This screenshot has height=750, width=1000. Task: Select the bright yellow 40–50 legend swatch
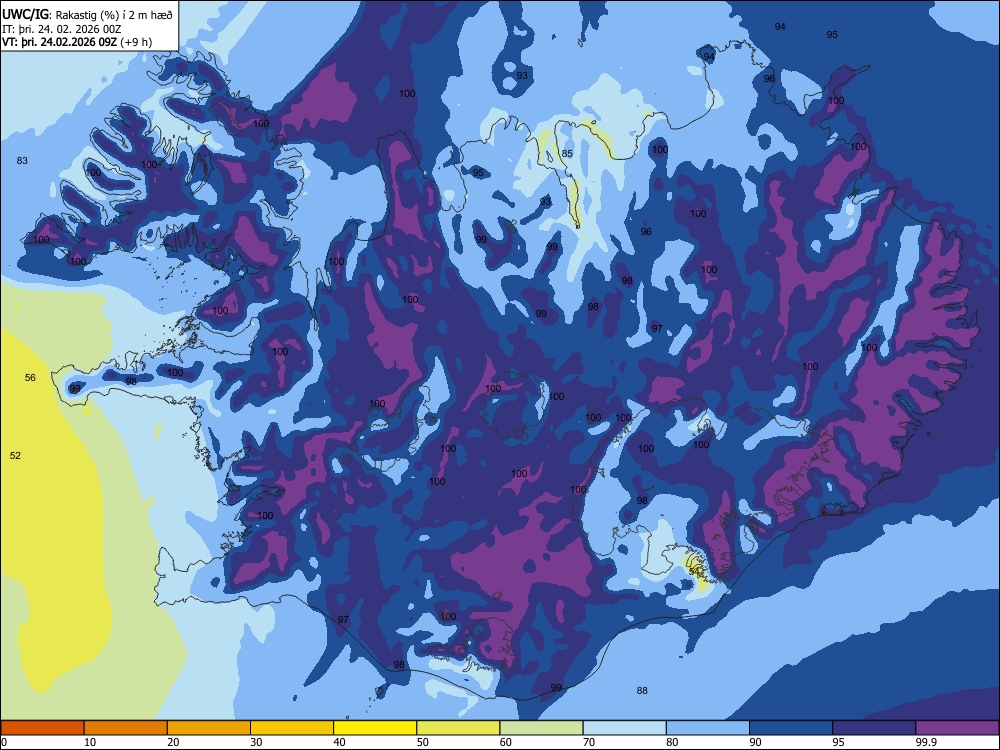point(375,728)
